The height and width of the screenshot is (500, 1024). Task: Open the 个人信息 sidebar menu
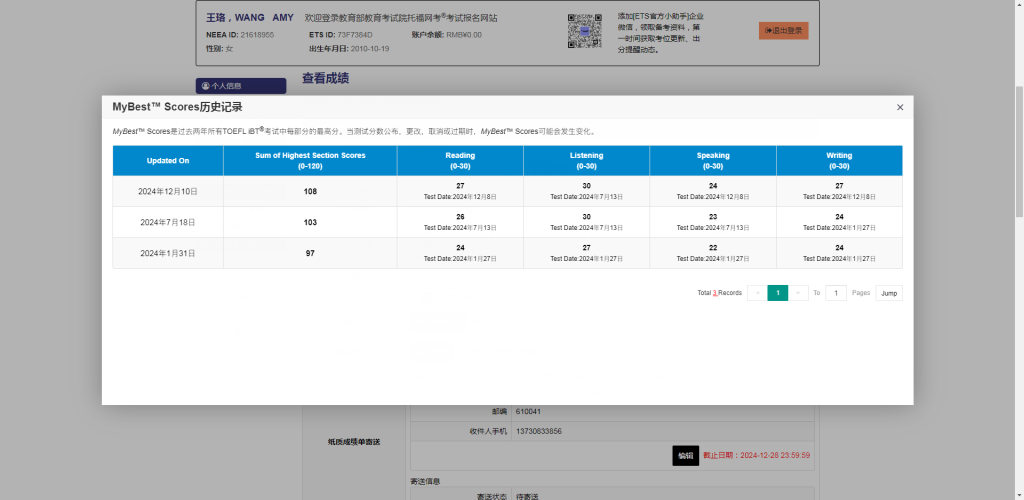(240, 86)
